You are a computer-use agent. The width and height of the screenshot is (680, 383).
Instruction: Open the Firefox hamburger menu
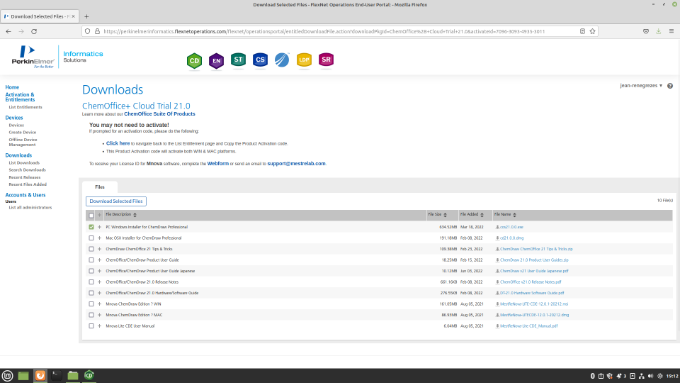671,31
